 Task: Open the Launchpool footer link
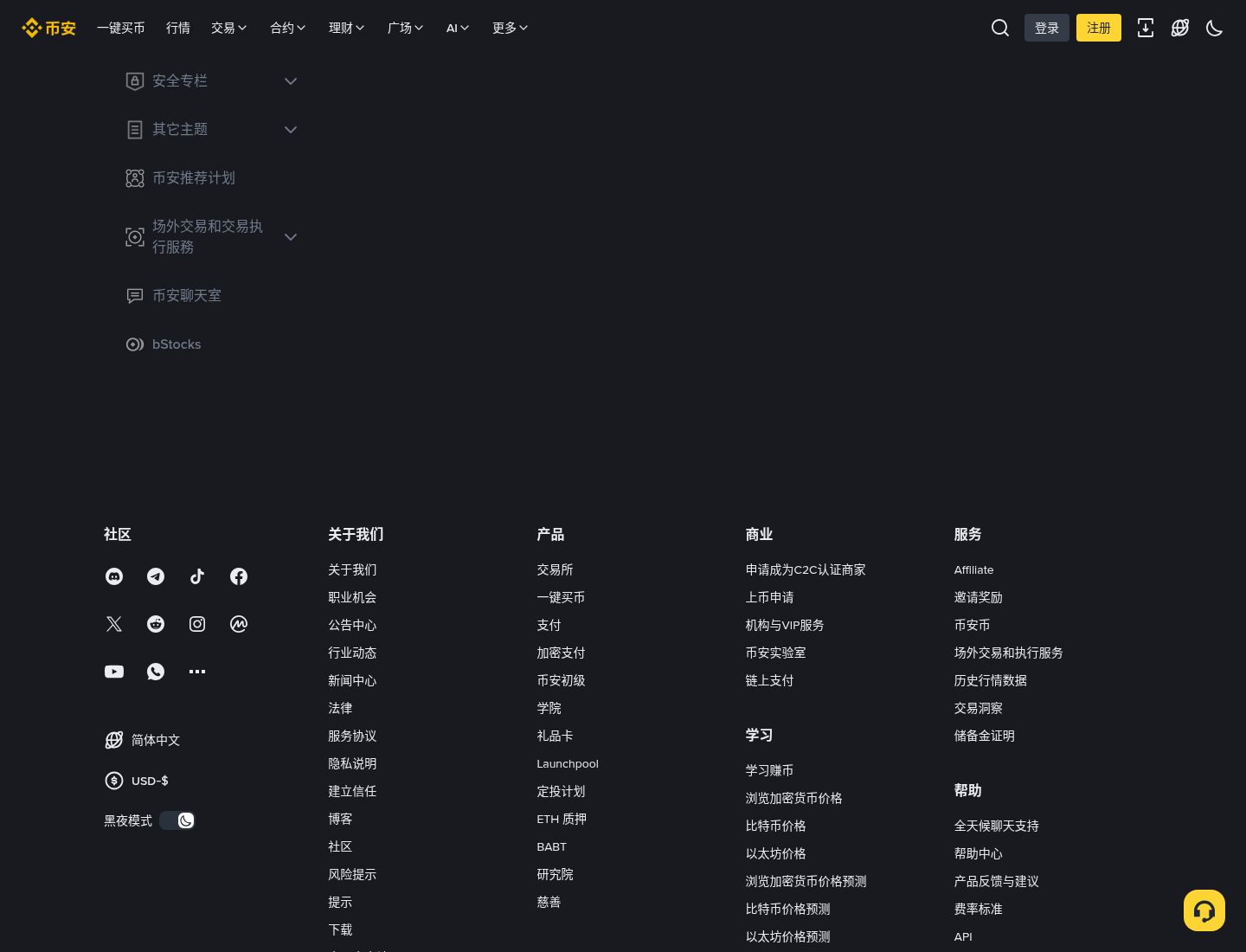pyautogui.click(x=568, y=763)
